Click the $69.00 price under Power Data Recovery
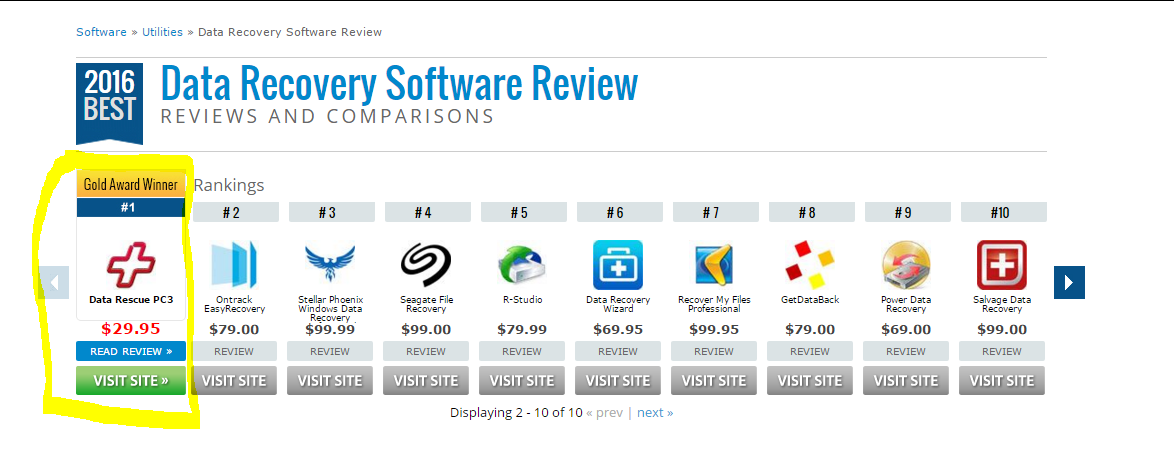 coord(905,329)
